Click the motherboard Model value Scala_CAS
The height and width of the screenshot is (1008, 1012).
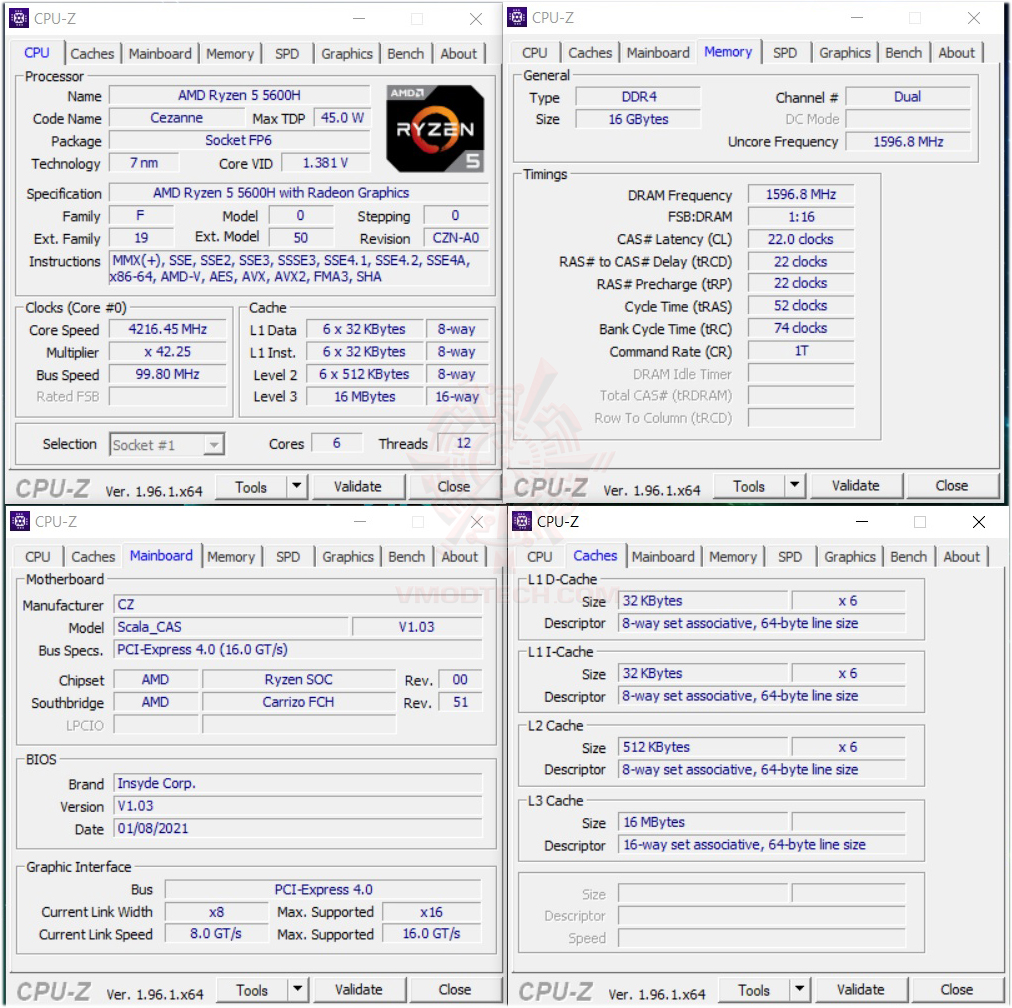(x=231, y=627)
